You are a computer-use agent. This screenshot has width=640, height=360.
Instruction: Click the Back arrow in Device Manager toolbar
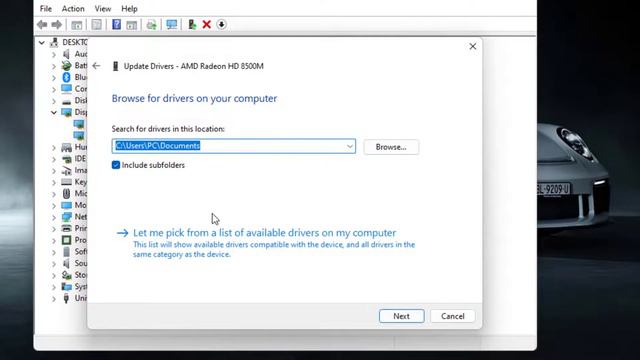click(42, 24)
